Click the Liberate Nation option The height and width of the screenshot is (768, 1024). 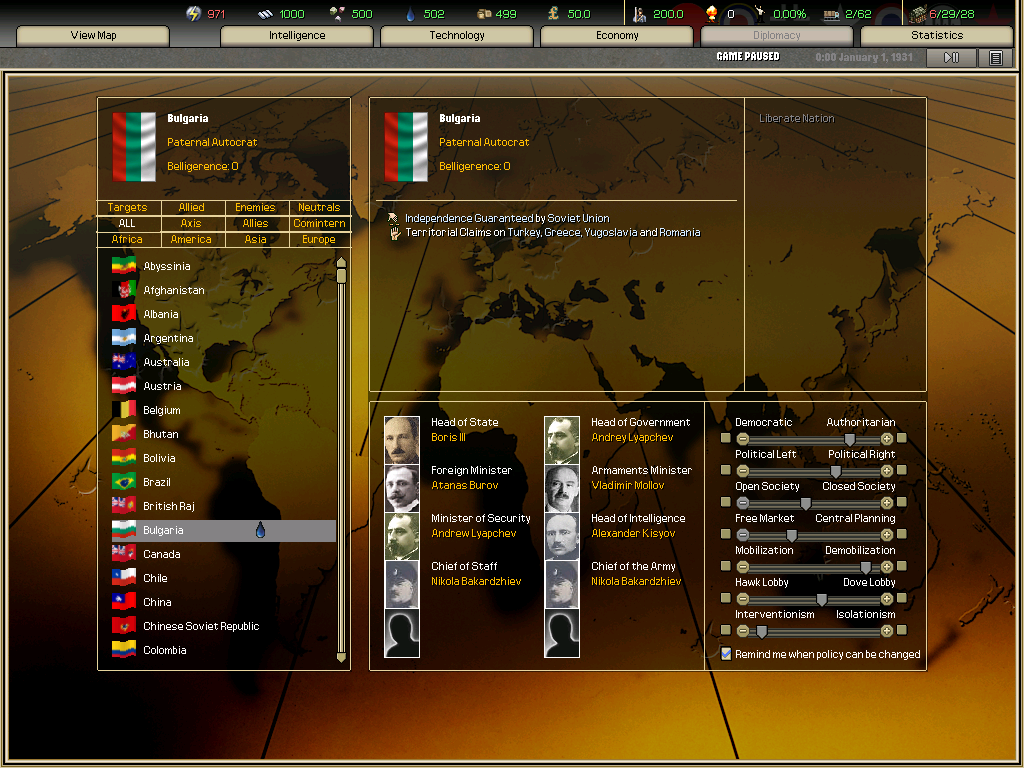click(796, 118)
